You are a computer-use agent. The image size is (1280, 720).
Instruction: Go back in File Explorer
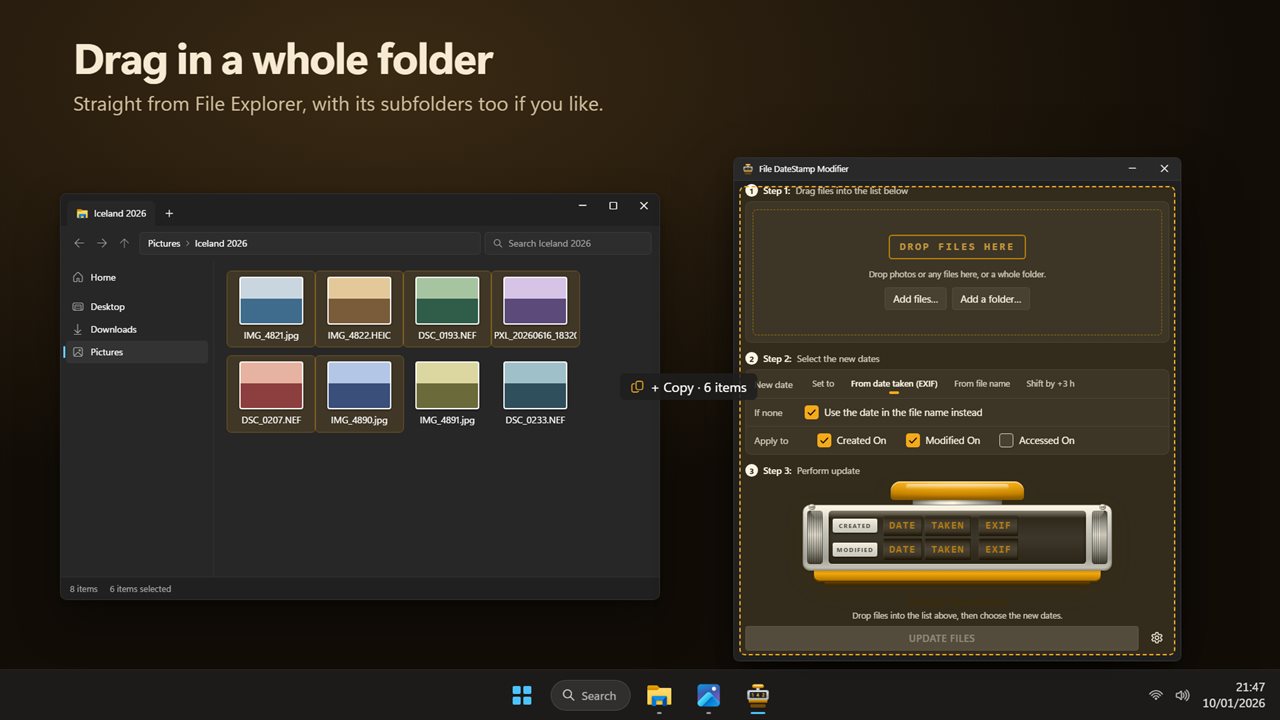tap(79, 243)
